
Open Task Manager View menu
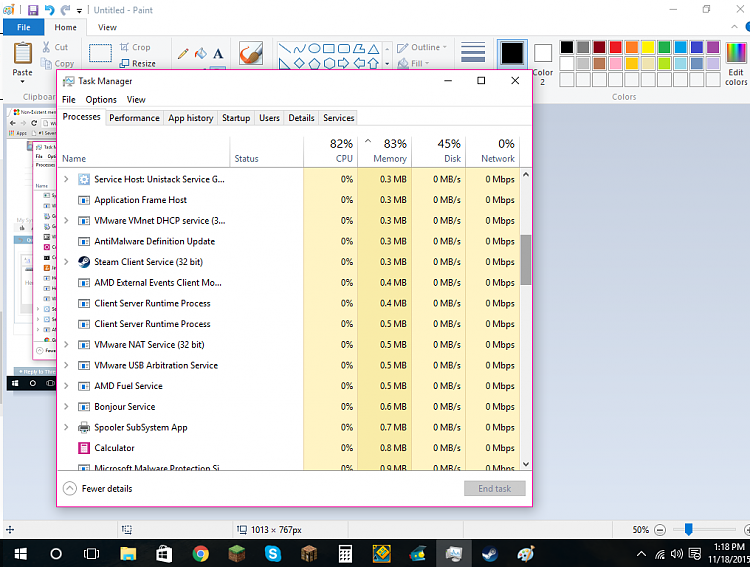[136, 100]
